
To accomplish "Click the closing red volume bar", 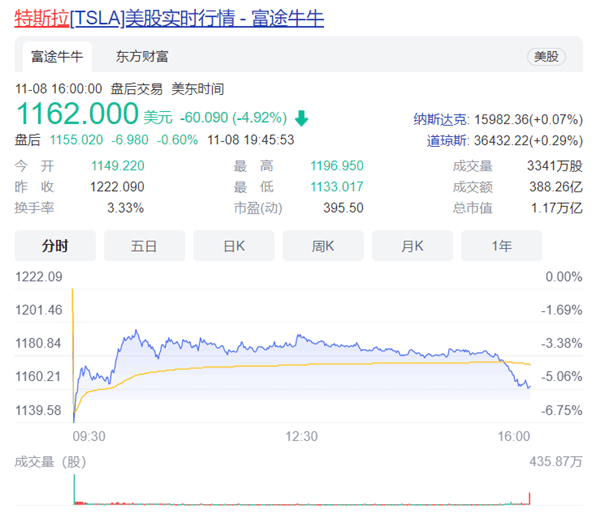I will [x=530, y=499].
